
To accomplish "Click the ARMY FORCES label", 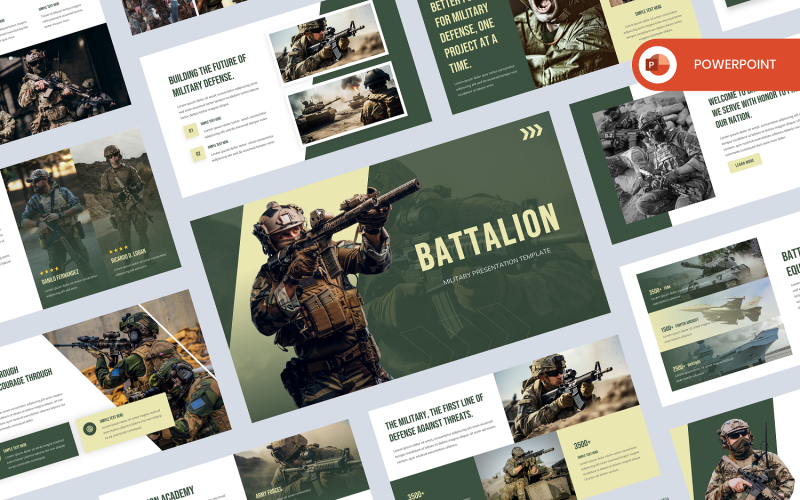I will (x=269, y=492).
